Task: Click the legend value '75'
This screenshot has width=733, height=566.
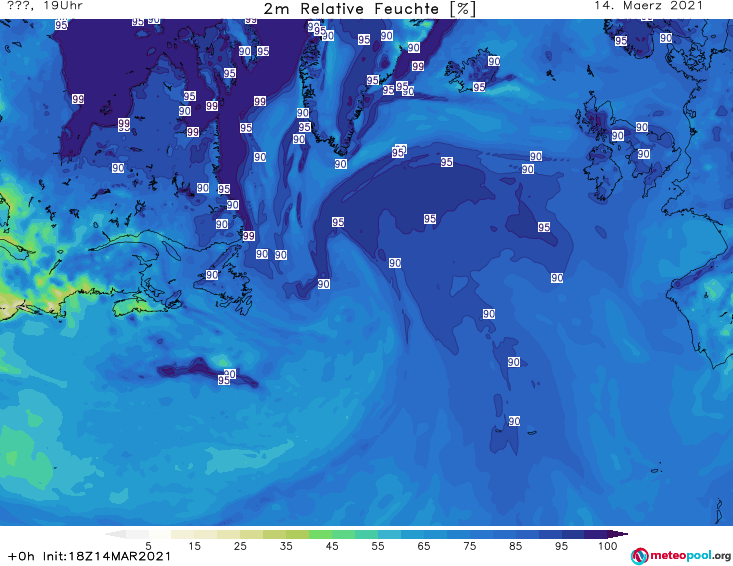Action: [x=470, y=546]
